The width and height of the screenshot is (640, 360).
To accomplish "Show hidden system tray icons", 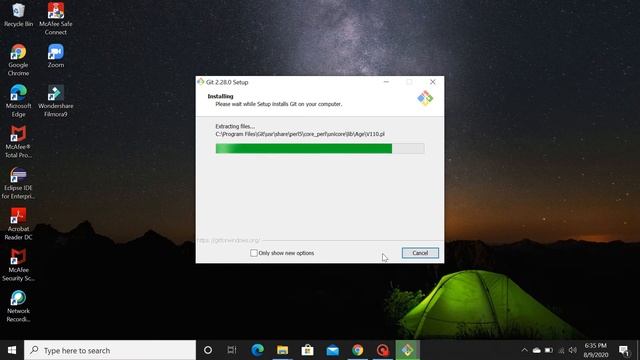I will click(524, 350).
